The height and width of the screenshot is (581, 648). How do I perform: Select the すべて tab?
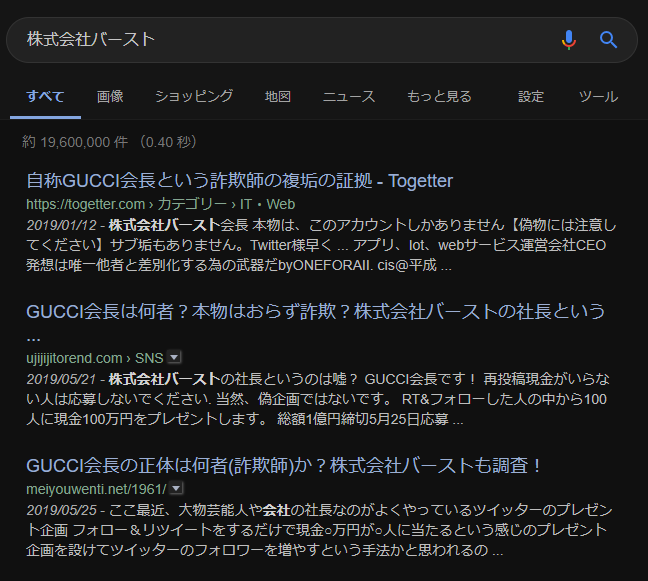(x=45, y=97)
